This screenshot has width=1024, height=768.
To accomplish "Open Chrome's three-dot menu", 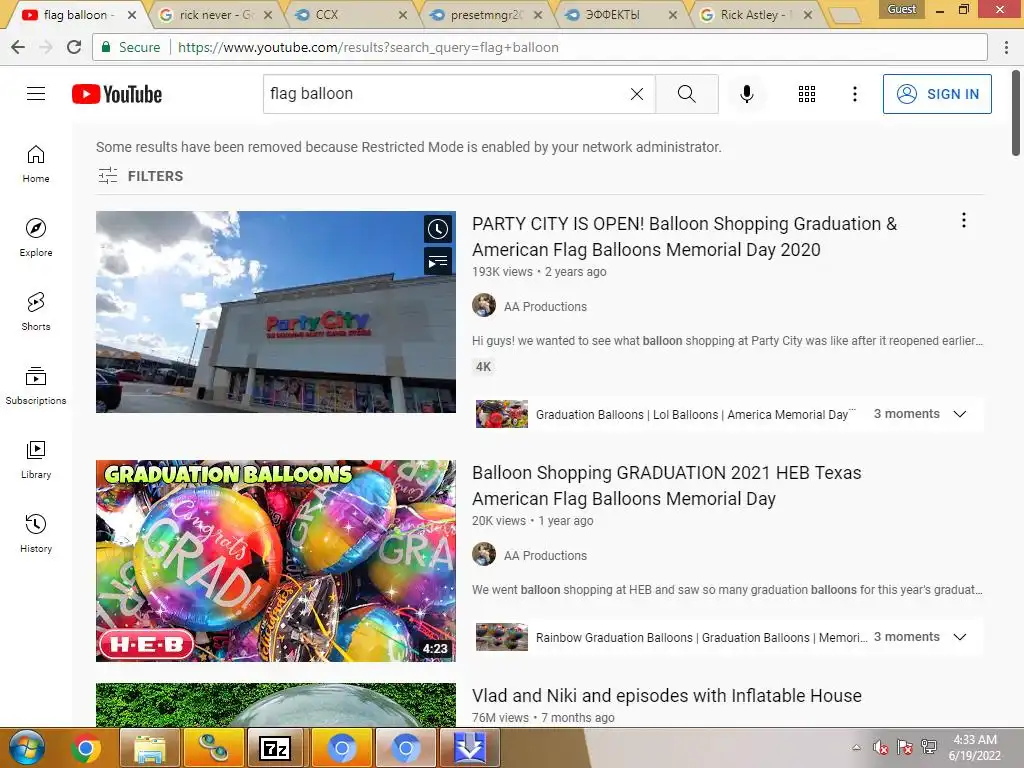I will [1006, 47].
